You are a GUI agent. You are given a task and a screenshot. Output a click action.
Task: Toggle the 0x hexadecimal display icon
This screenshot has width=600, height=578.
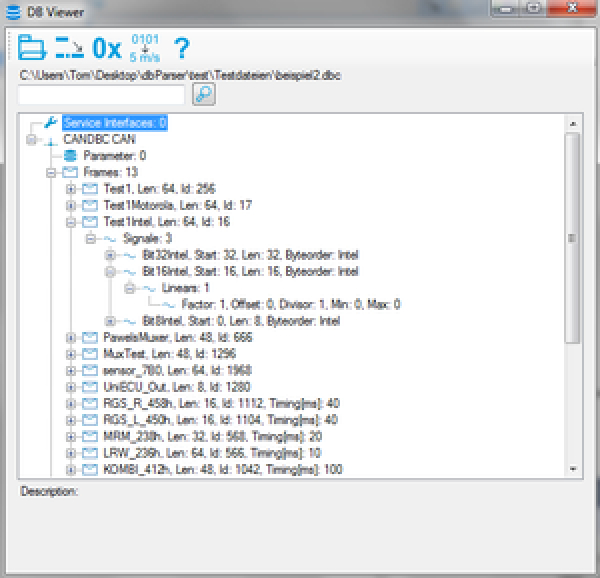106,48
